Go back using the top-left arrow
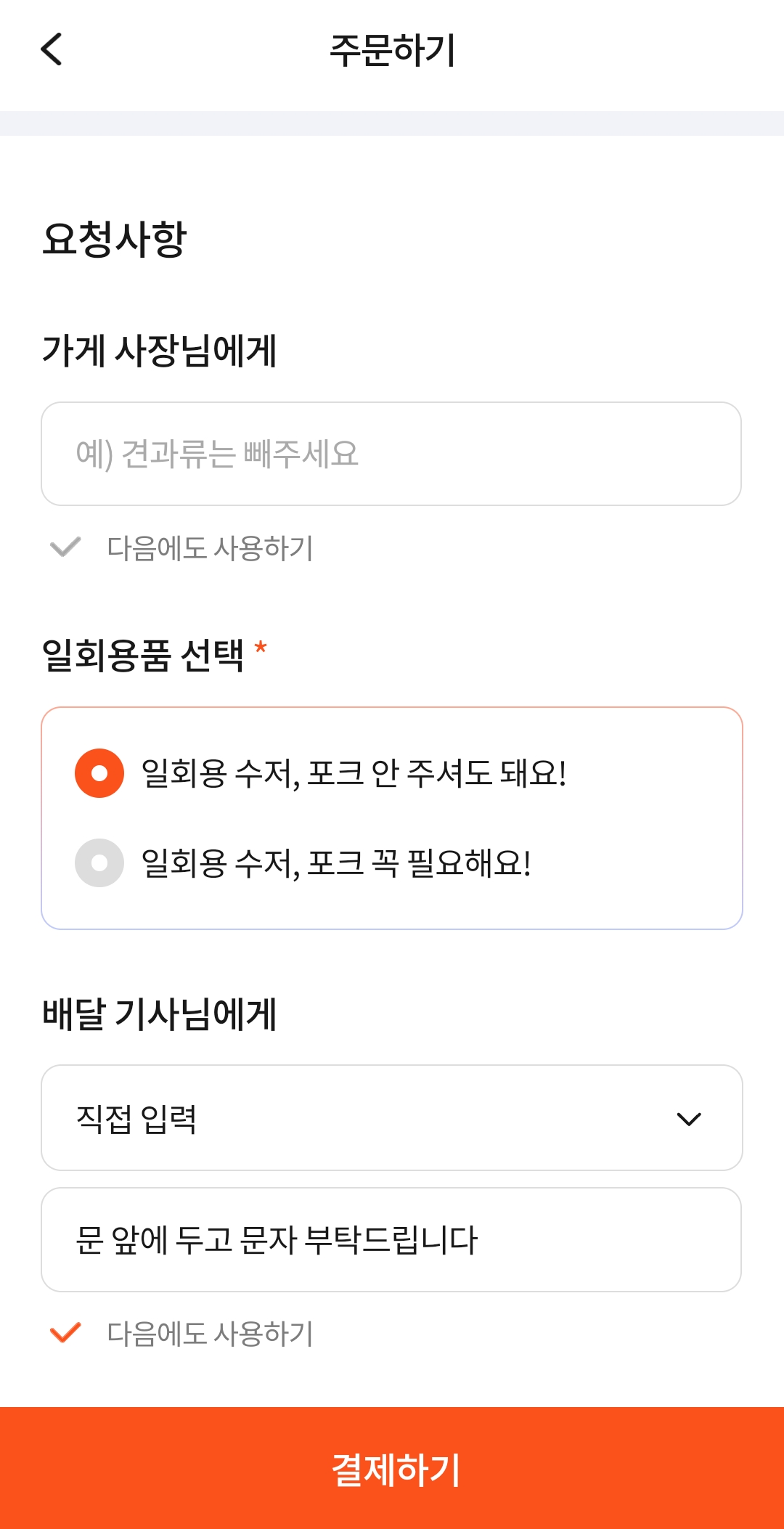This screenshot has width=784, height=1529. tap(52, 49)
